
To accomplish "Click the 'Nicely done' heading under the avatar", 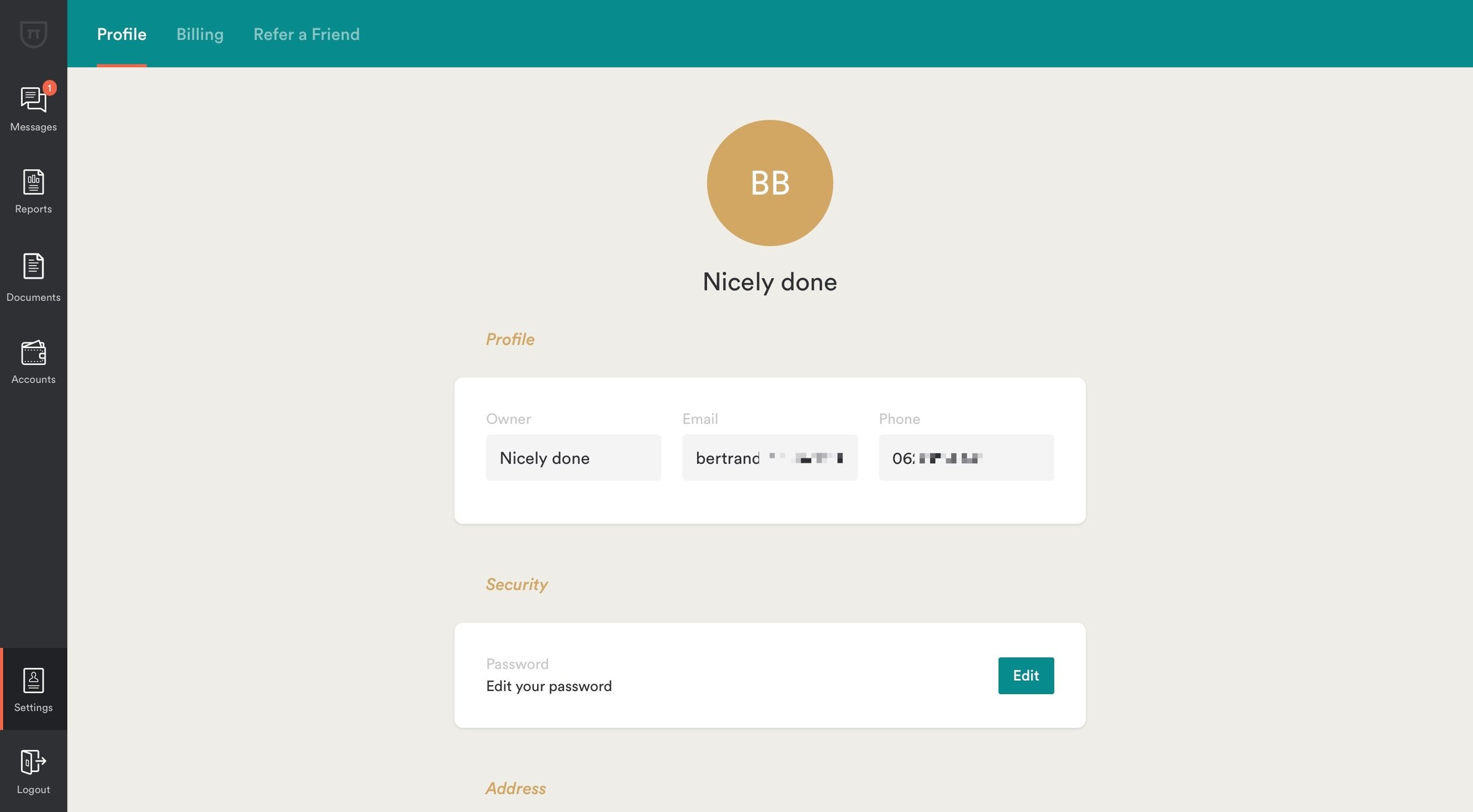I will coord(770,282).
